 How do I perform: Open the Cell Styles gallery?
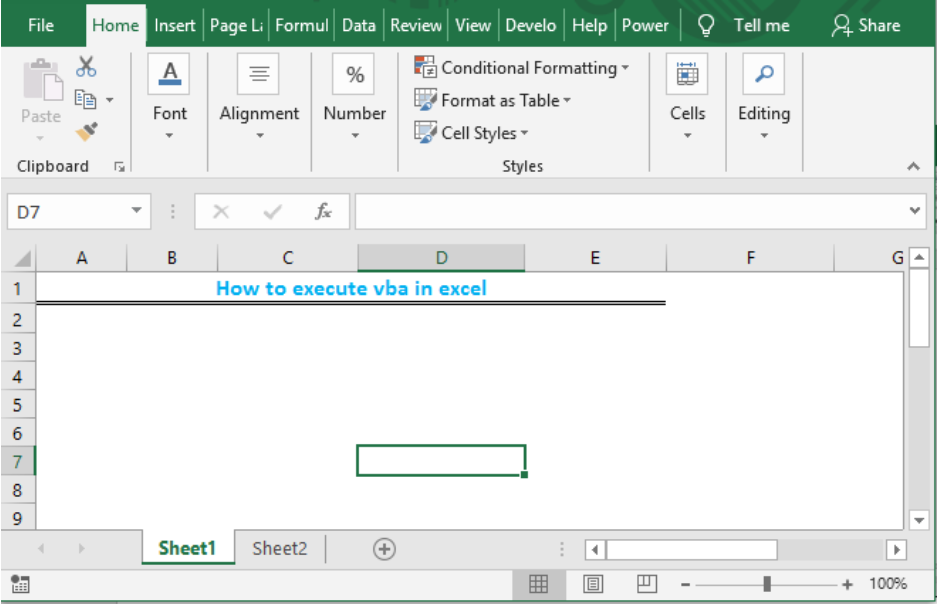pyautogui.click(x=472, y=133)
